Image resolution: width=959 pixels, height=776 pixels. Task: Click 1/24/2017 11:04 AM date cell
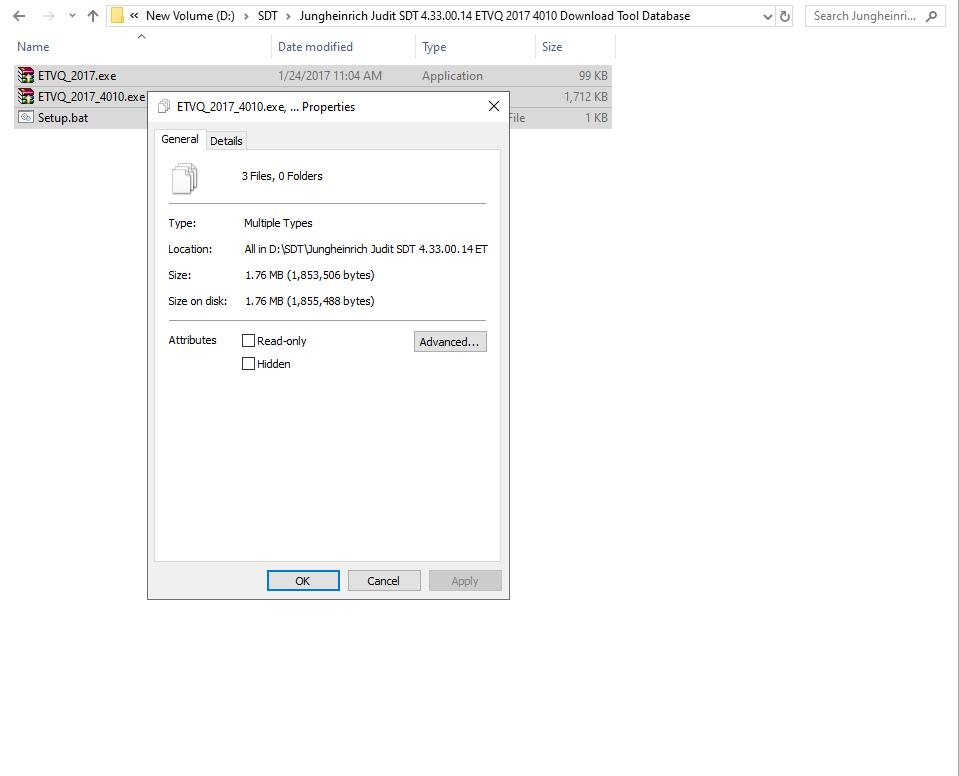pyautogui.click(x=330, y=76)
